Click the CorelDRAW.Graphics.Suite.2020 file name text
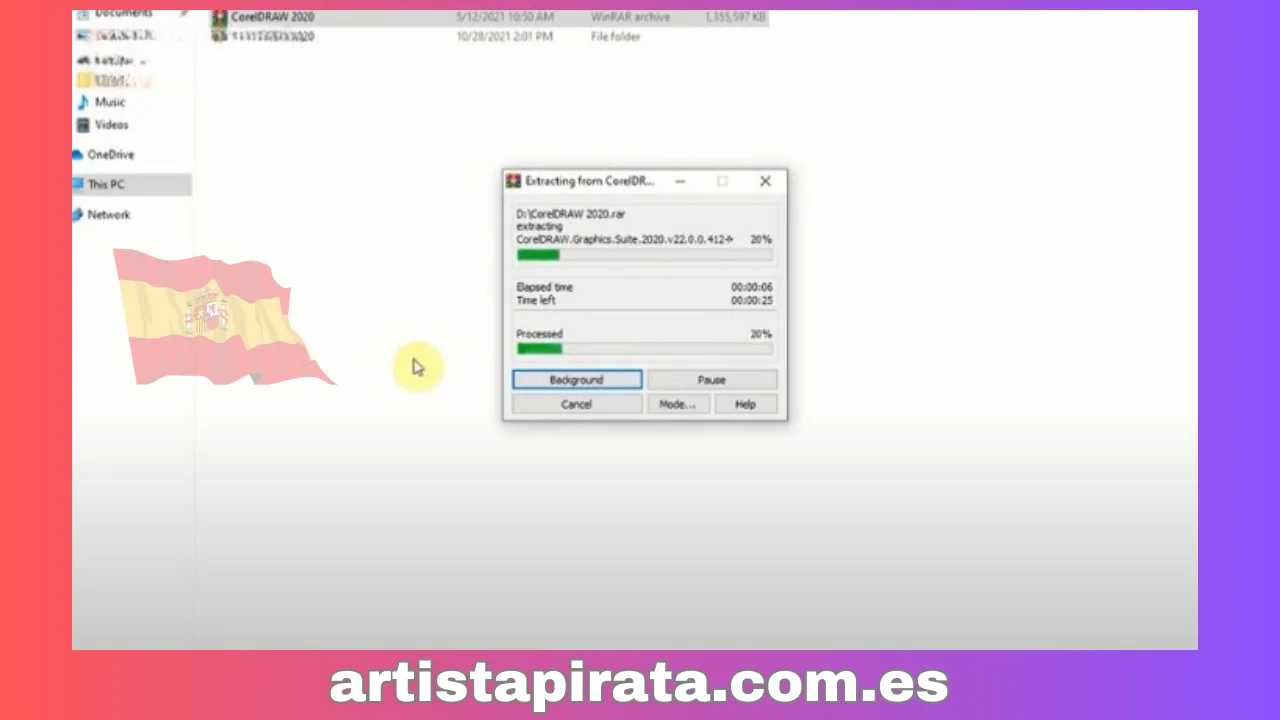1280x720 pixels. (624, 240)
